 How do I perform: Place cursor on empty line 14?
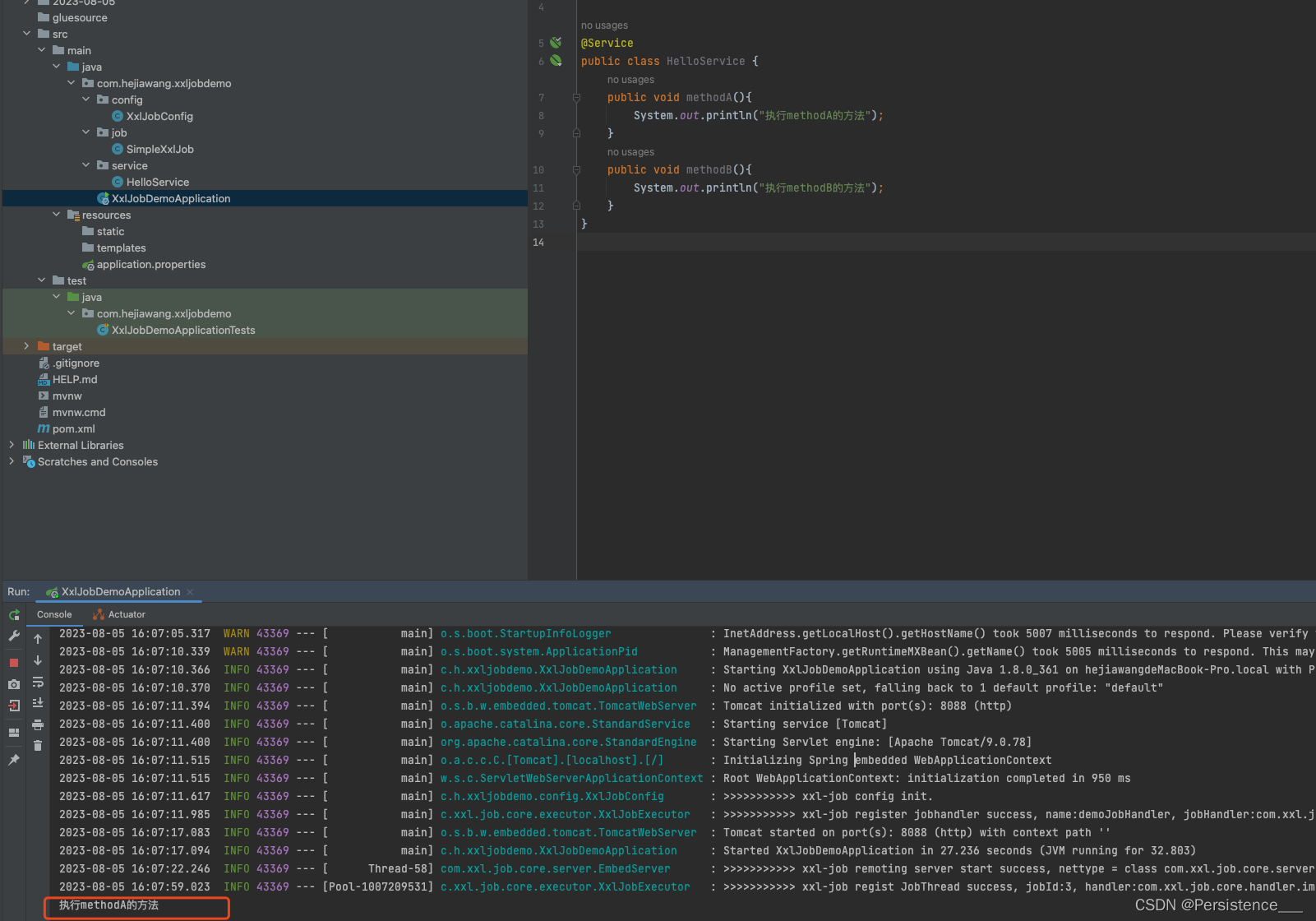945,242
